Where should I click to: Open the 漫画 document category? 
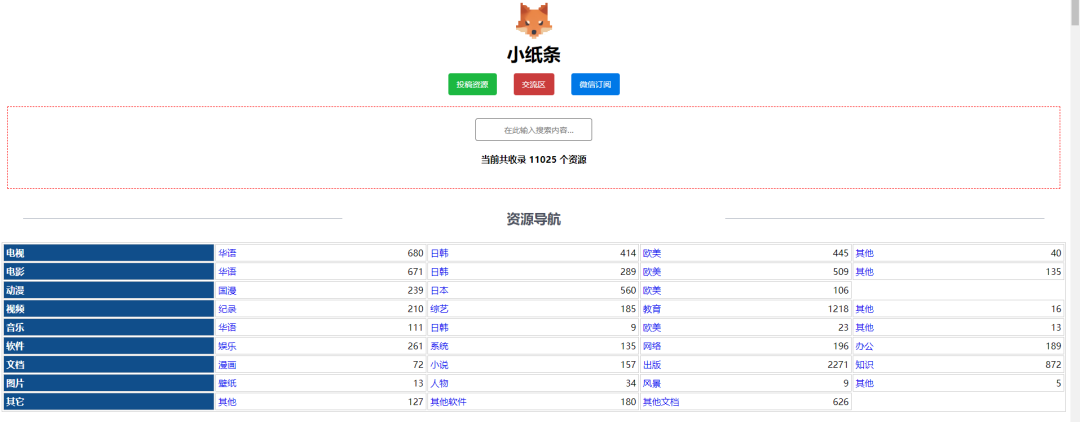tap(227, 364)
